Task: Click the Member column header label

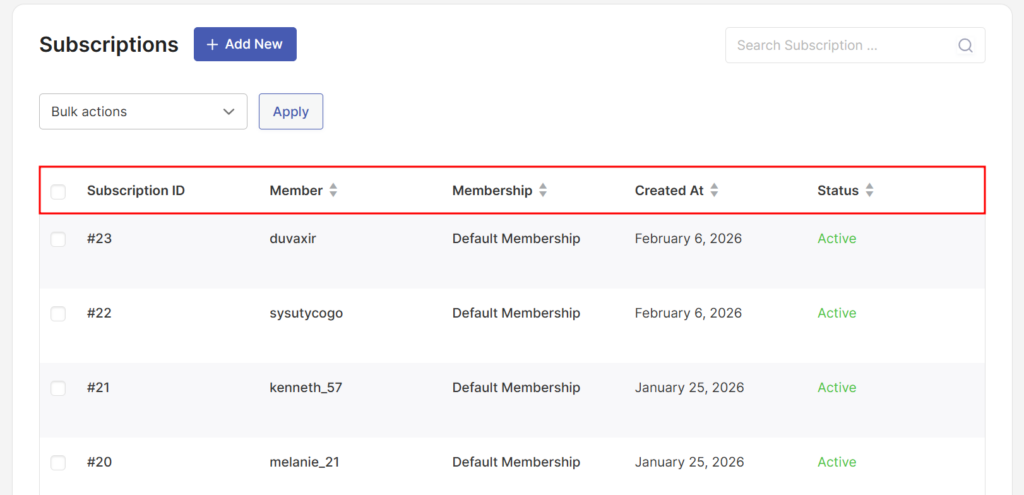Action: [x=296, y=191]
